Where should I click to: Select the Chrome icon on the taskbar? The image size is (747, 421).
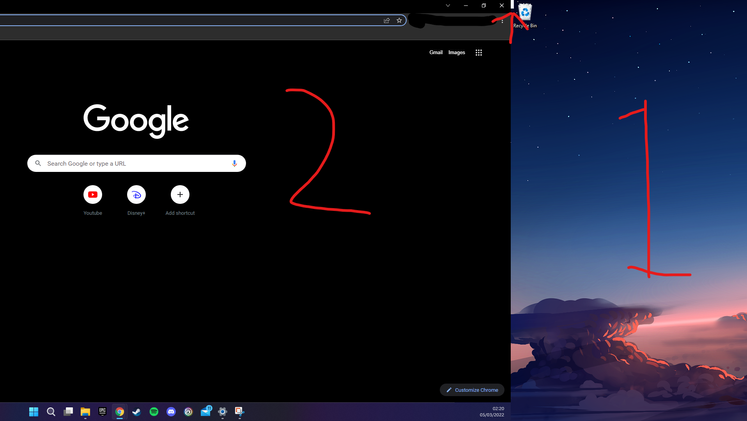tap(120, 411)
